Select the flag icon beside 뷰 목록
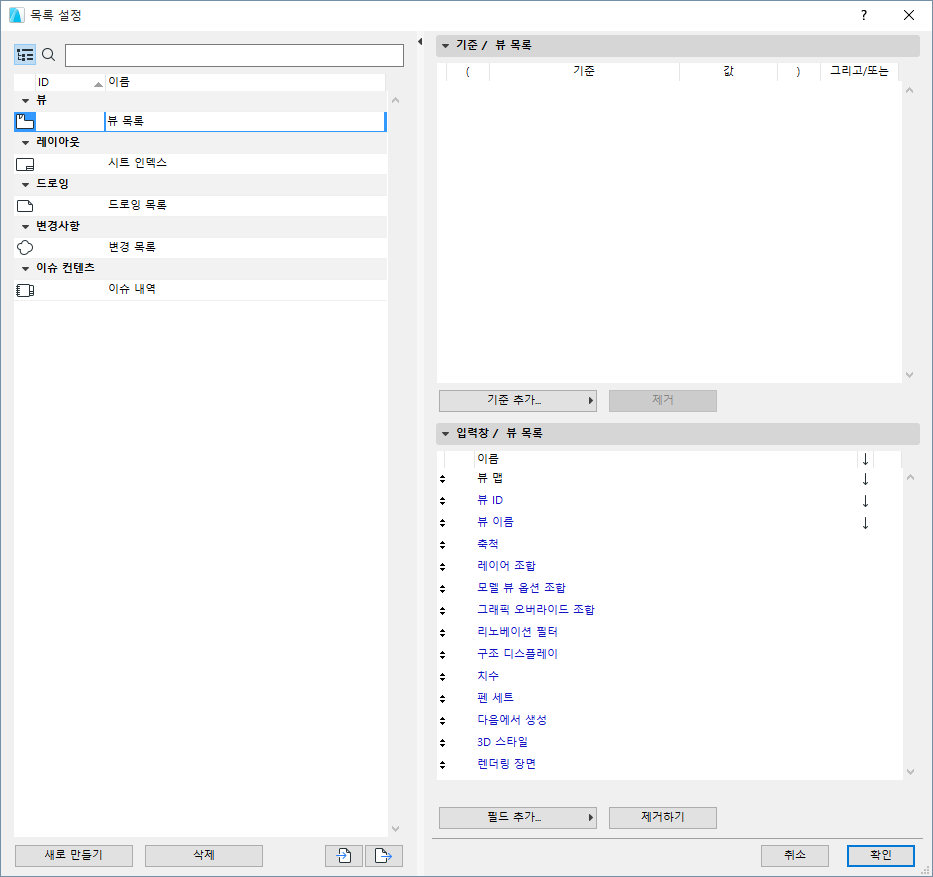933x877 pixels. coord(24,121)
